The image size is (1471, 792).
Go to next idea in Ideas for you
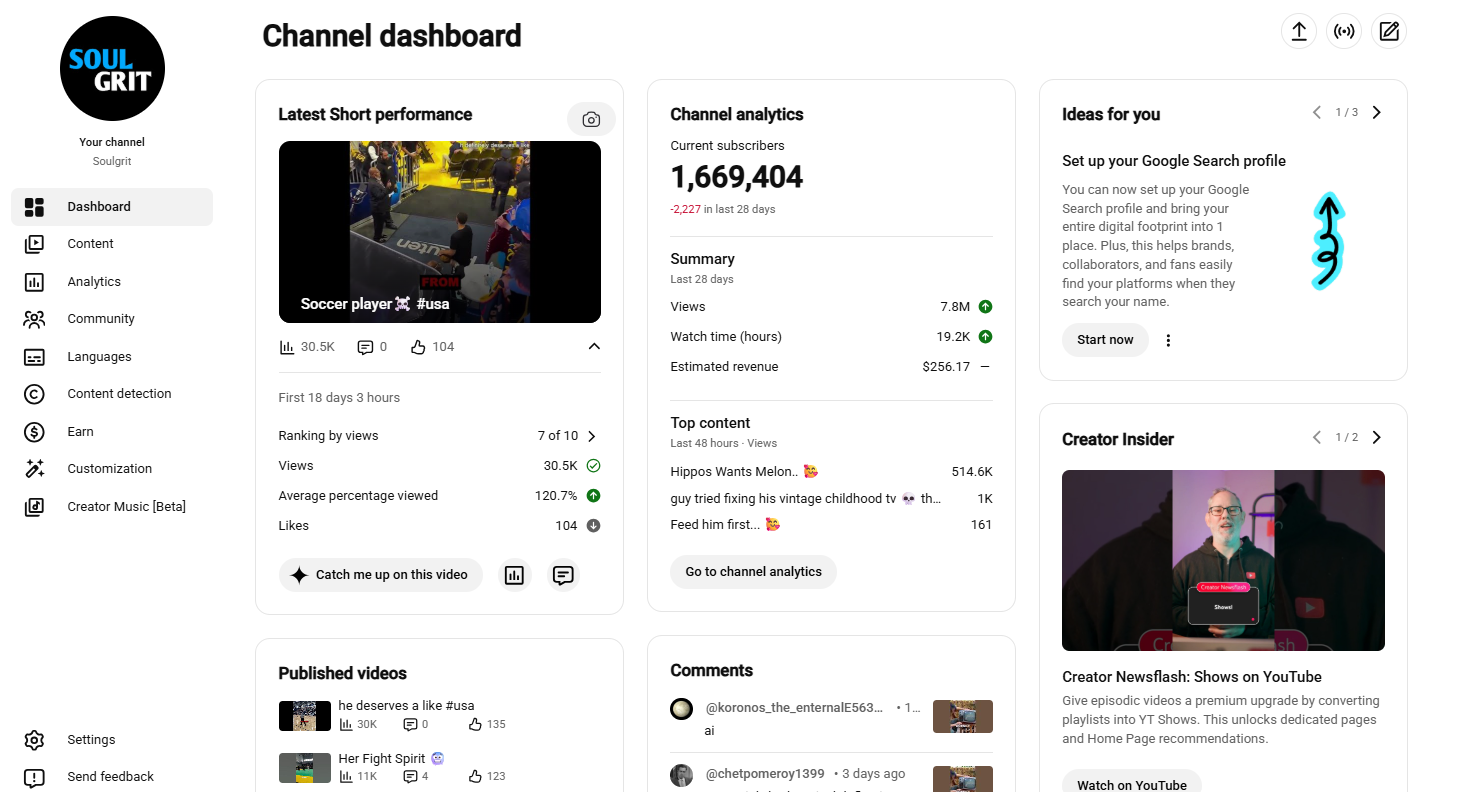point(1377,112)
